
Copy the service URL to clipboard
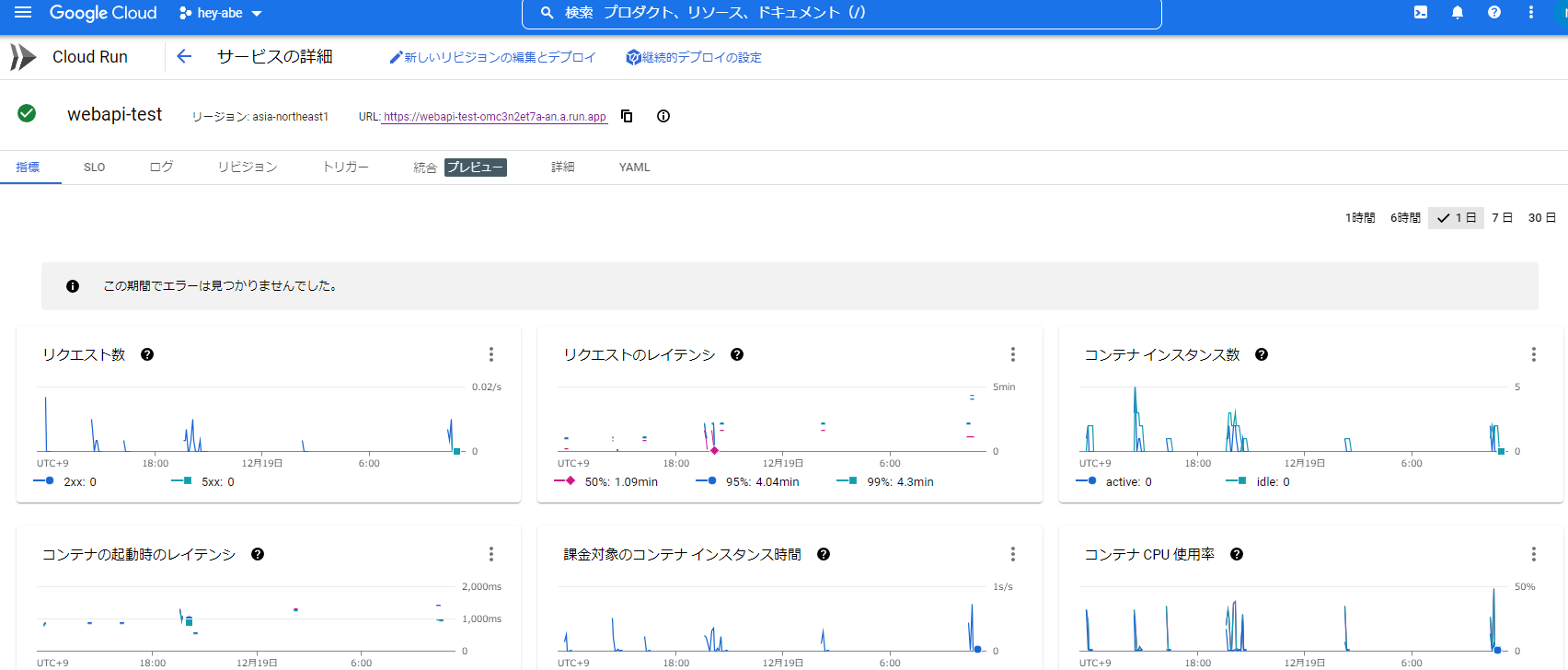pos(627,116)
